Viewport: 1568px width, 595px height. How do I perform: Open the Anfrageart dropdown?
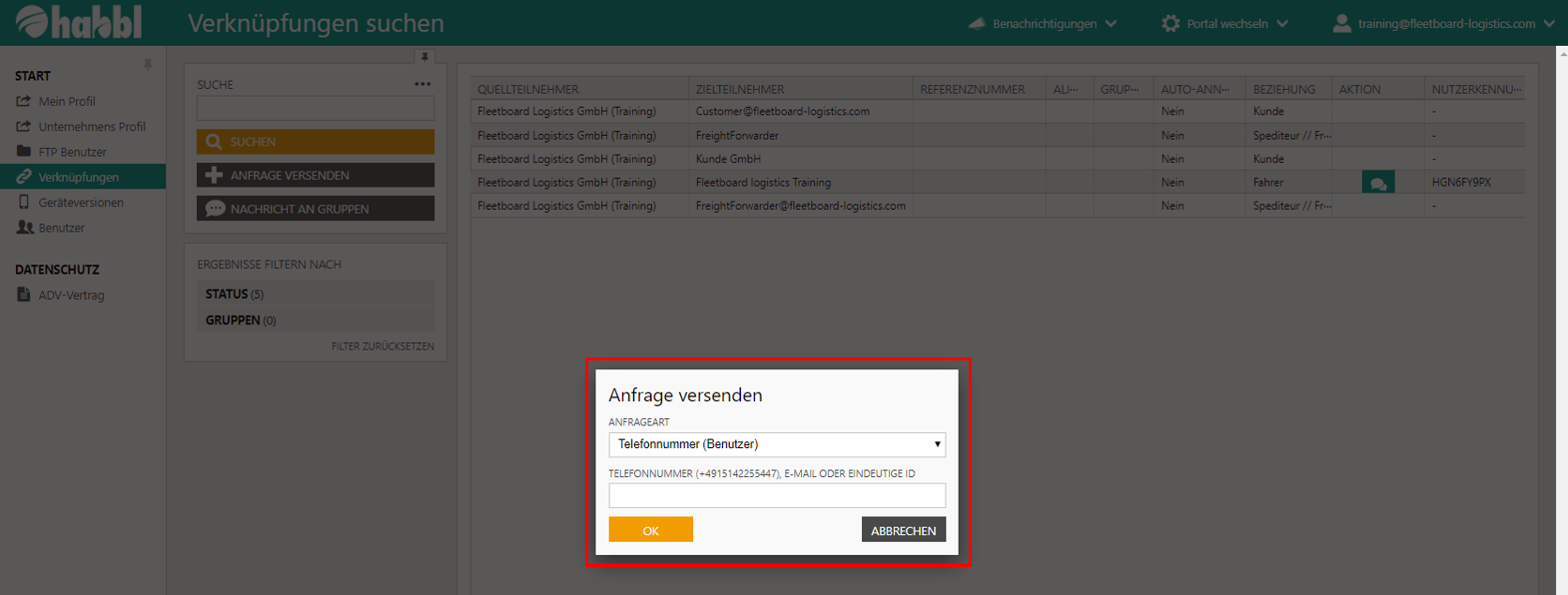(776, 444)
